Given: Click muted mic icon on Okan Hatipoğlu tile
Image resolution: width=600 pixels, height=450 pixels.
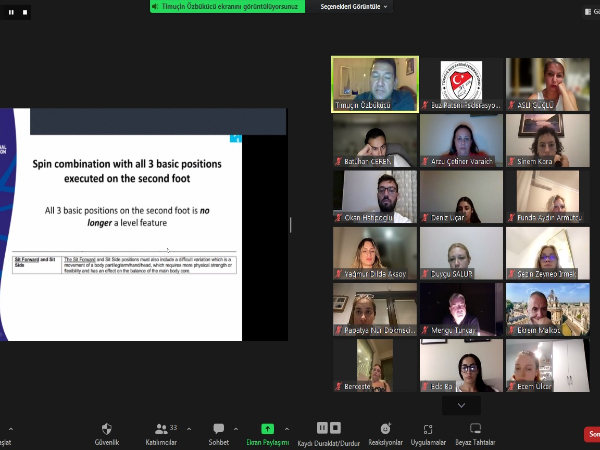Looking at the screenshot, I should (338, 218).
